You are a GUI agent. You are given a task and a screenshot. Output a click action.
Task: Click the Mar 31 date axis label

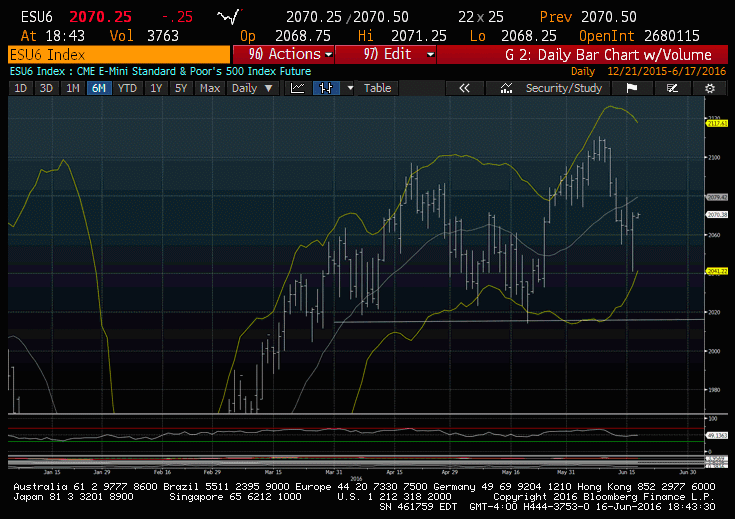tap(334, 472)
